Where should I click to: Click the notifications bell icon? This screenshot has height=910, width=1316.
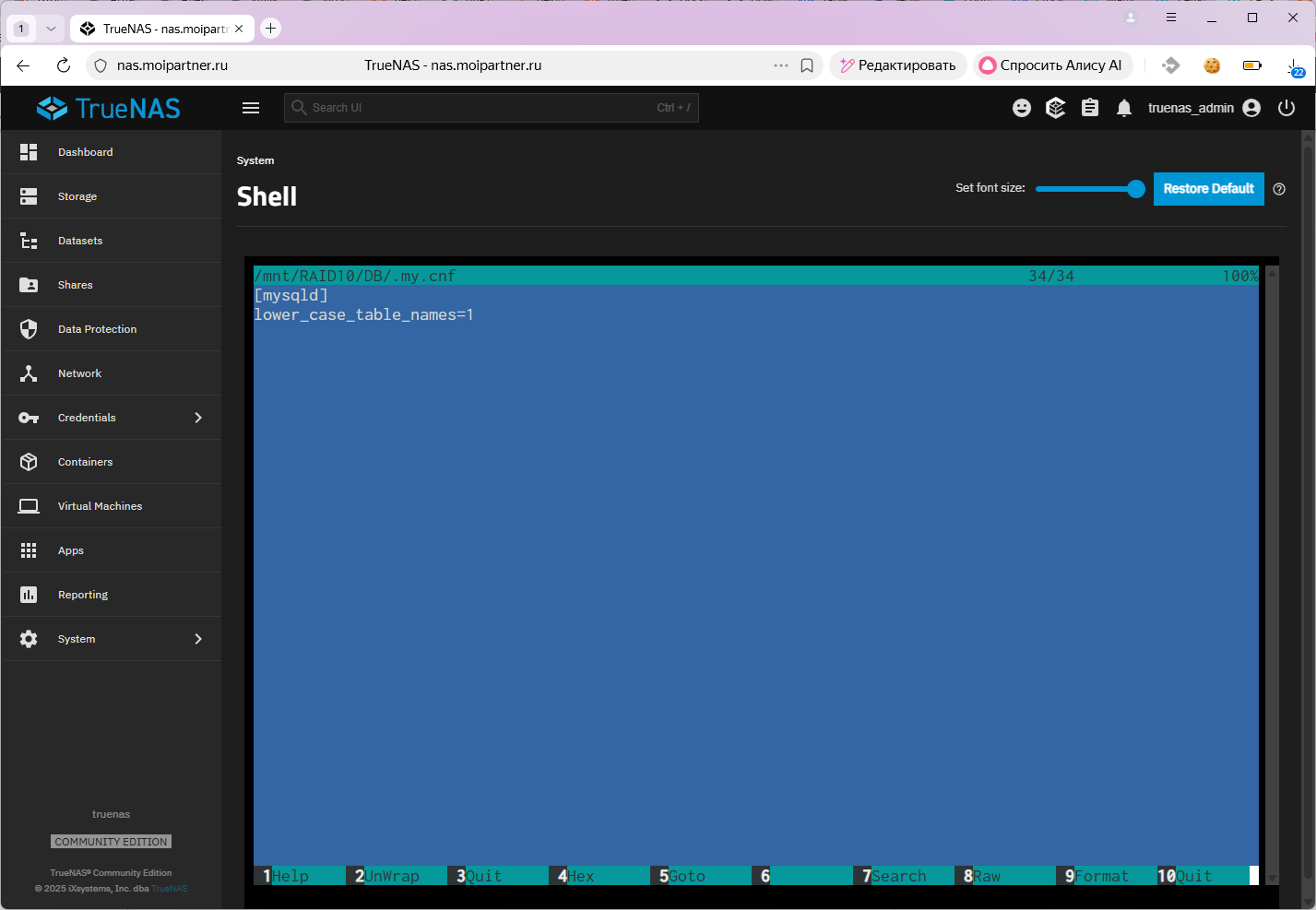(x=1123, y=108)
